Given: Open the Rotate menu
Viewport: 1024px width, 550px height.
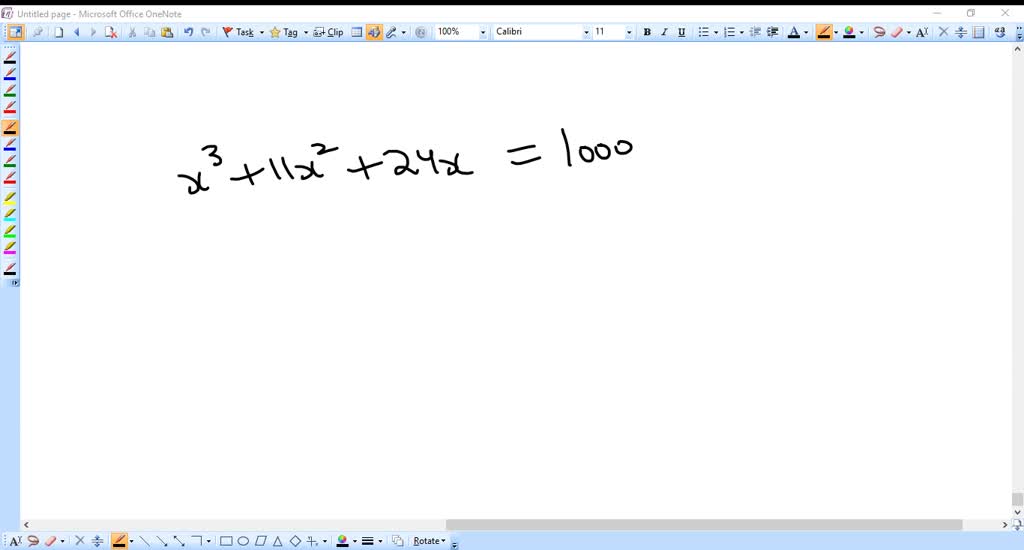Looking at the screenshot, I should coord(429,541).
